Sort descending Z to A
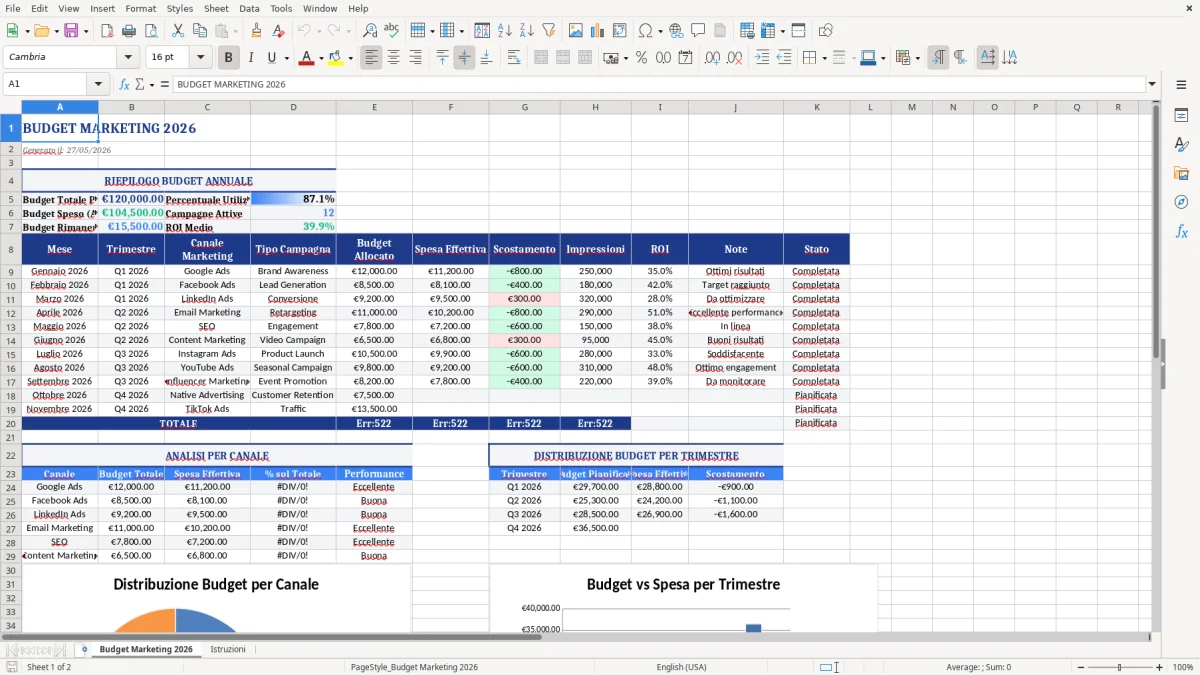Viewport: 1200px width, 675px height. point(527,31)
